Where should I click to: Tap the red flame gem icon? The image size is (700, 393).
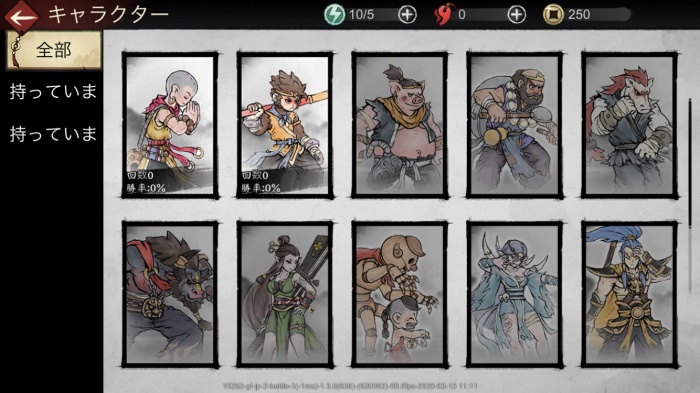click(x=443, y=15)
